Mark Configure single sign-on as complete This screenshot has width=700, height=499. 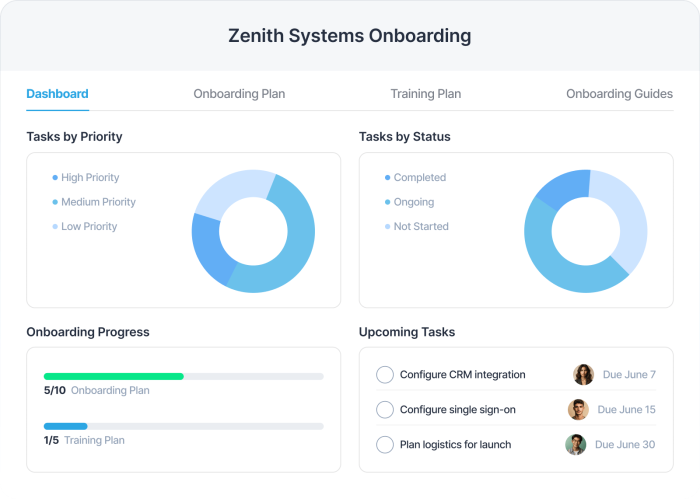385,410
